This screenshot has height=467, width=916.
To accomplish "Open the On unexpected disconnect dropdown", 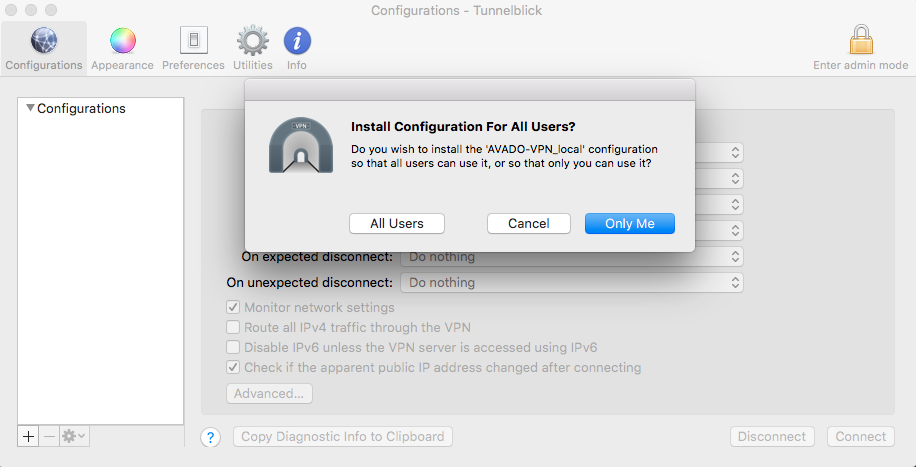I will (x=571, y=283).
